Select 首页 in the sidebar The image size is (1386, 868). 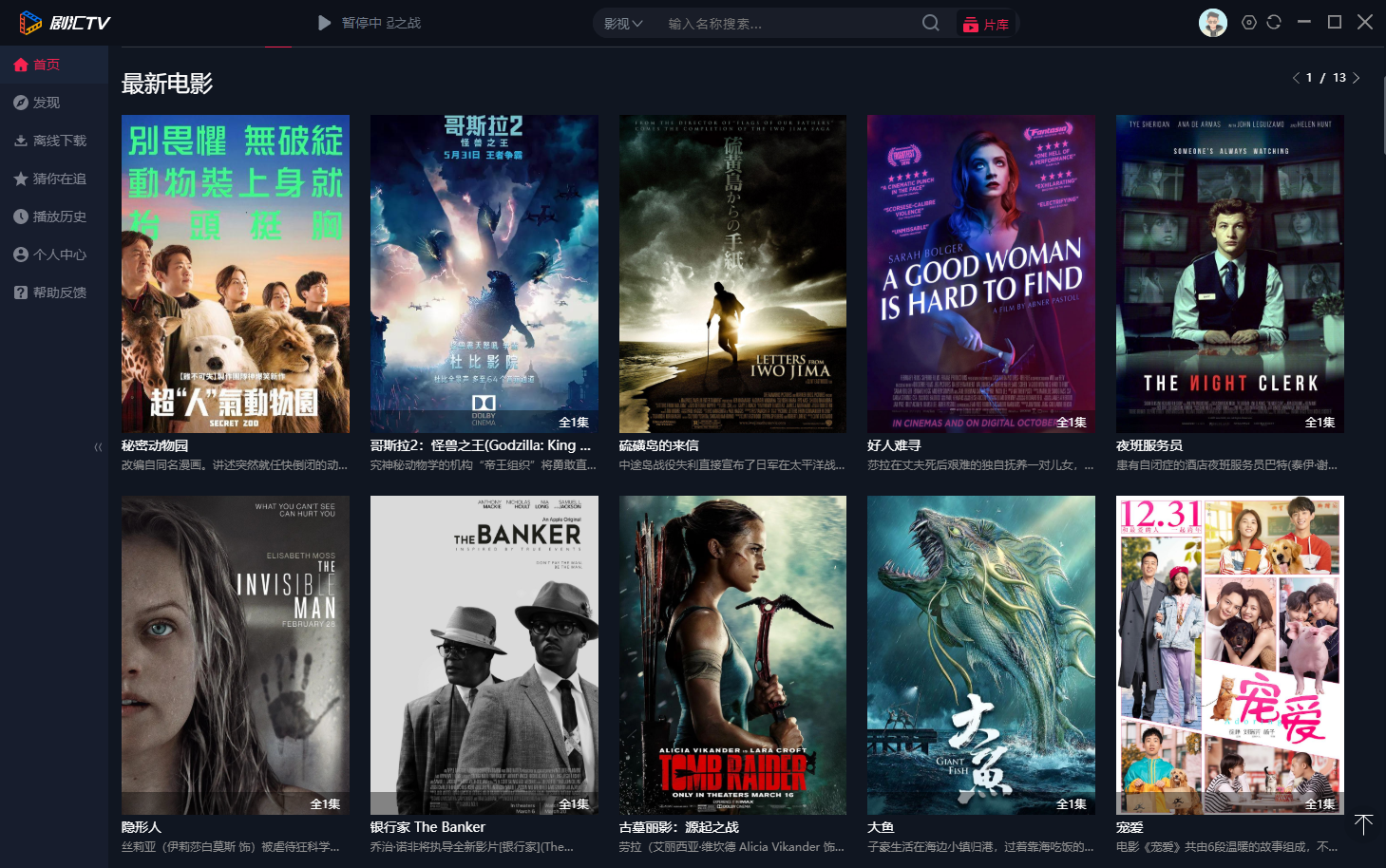(54, 65)
